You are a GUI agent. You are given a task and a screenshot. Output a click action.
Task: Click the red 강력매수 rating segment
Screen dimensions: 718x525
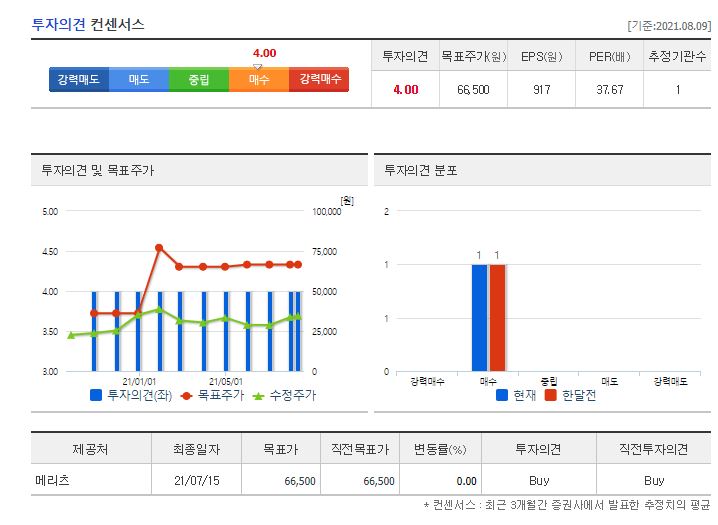click(319, 79)
